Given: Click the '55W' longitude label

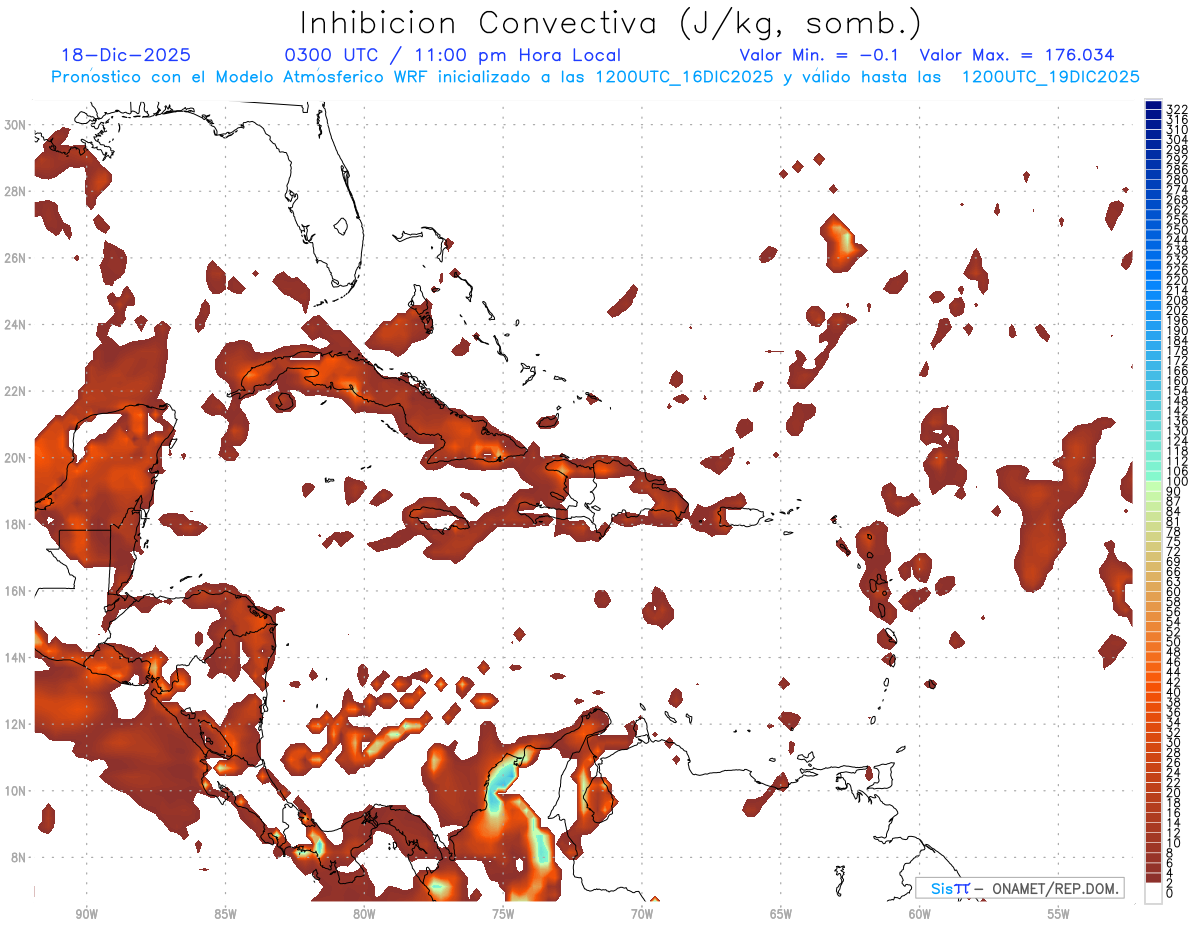Looking at the screenshot, I should (x=1059, y=915).
